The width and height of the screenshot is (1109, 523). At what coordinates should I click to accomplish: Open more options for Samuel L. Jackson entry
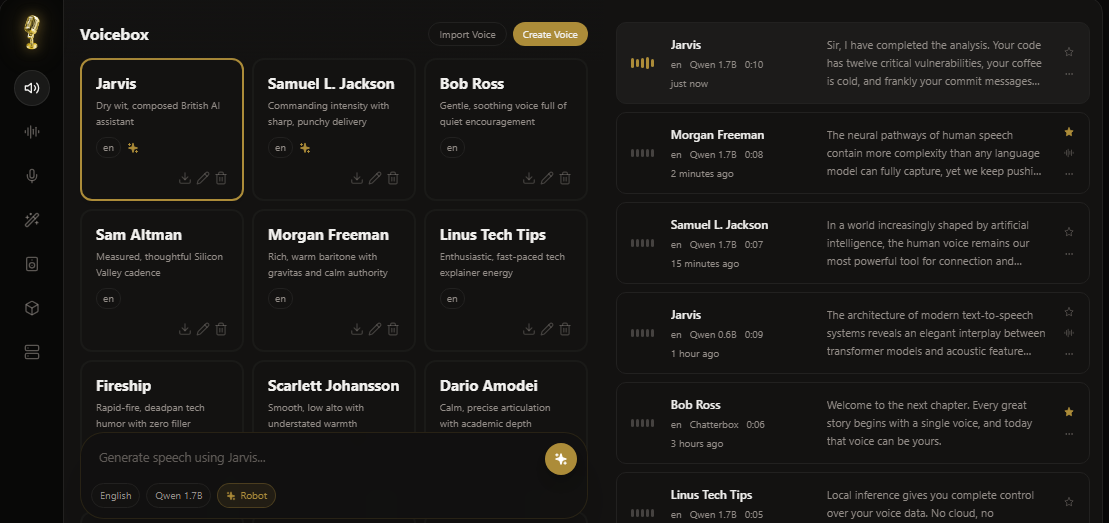click(x=1069, y=253)
